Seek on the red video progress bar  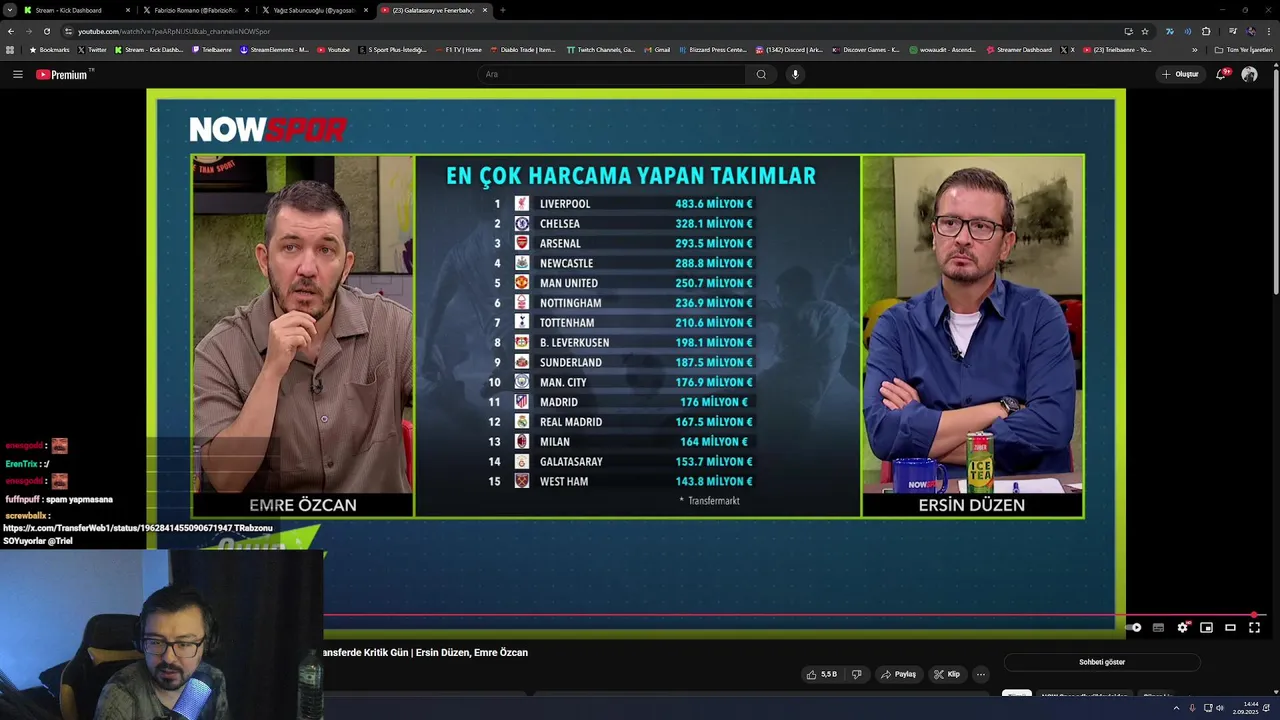[795, 615]
